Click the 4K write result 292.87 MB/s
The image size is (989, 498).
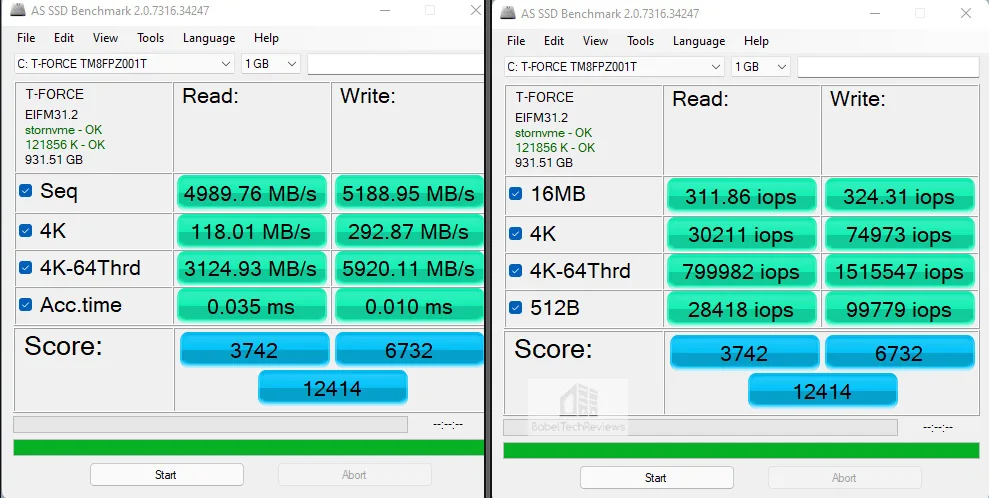point(409,231)
